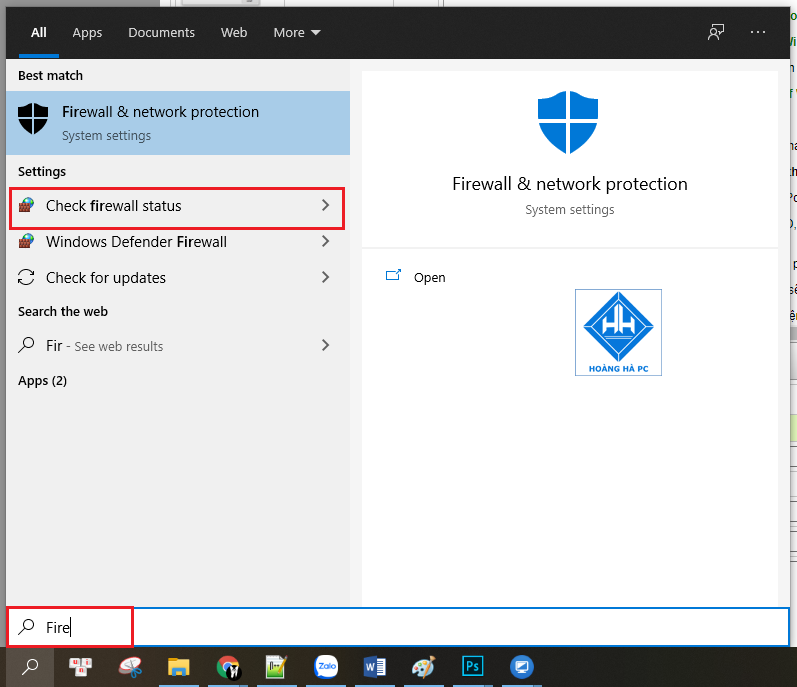The width and height of the screenshot is (797, 687).
Task: Select Fir - See web results
Action: point(177,346)
